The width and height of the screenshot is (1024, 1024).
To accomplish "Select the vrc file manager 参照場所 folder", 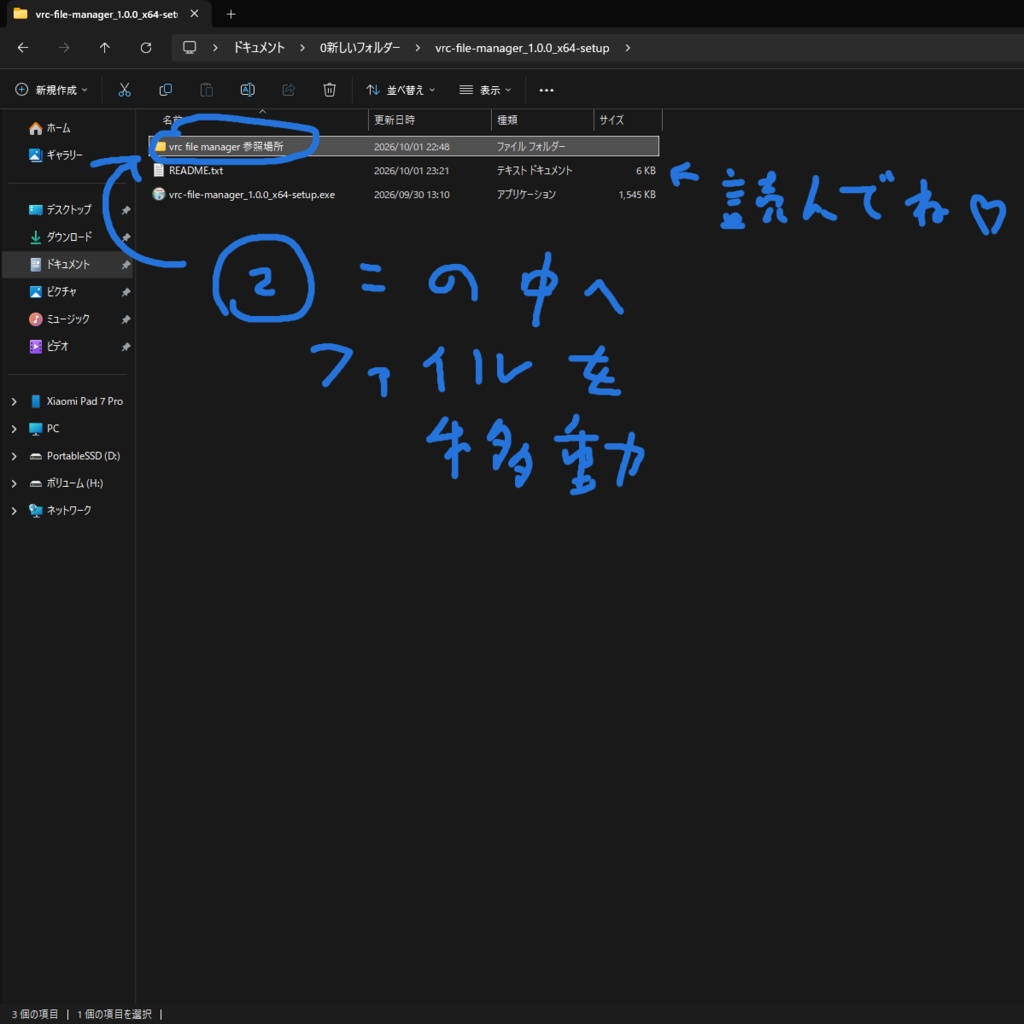I will click(x=404, y=146).
